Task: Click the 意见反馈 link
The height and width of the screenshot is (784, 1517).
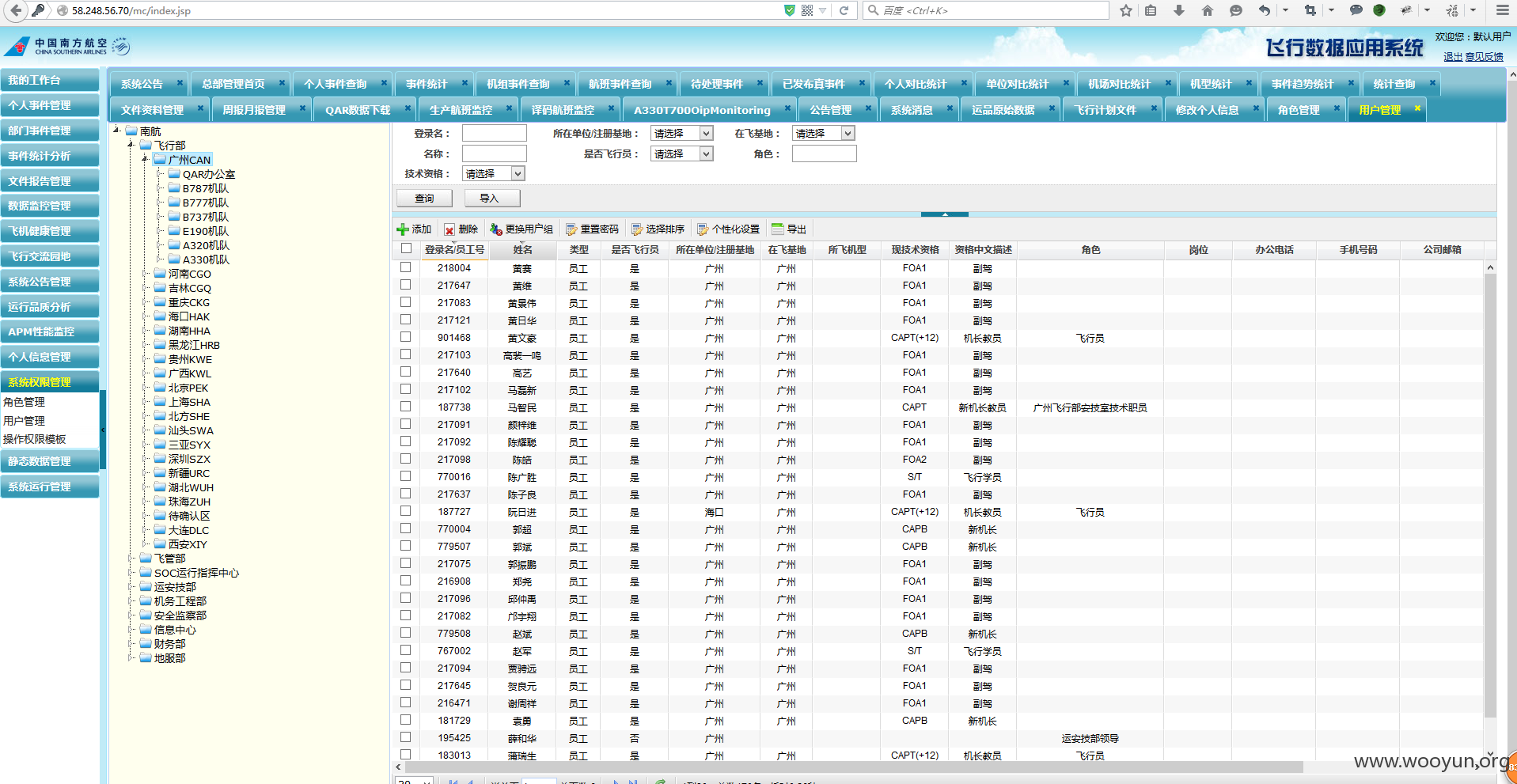Action: point(1485,57)
